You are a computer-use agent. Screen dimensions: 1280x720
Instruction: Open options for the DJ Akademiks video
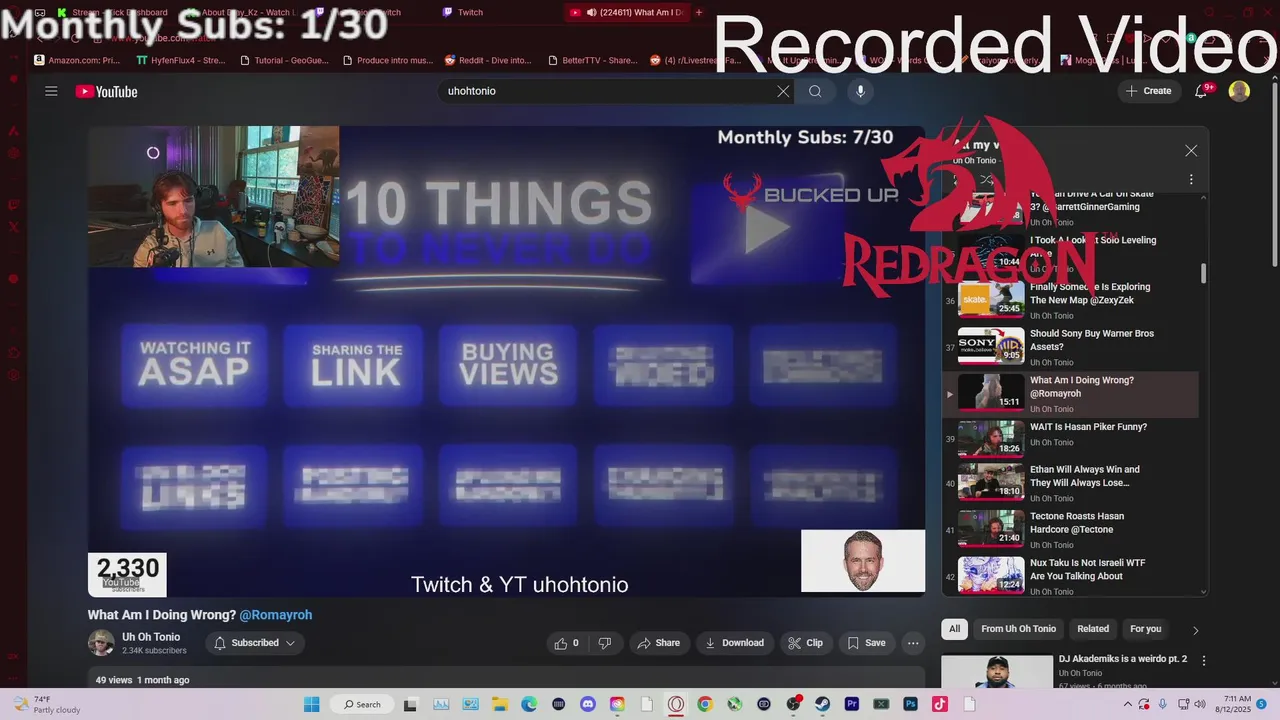[1204, 661]
